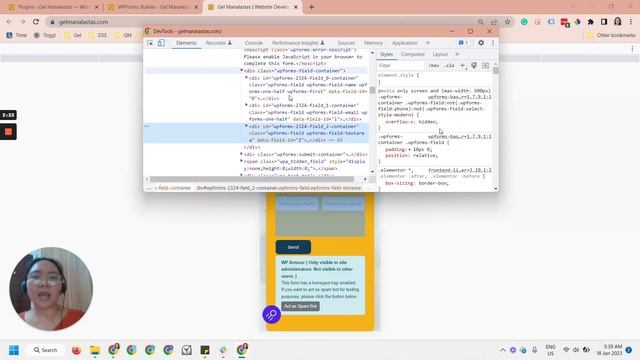Go back in Chrome browser

[x=9, y=22]
